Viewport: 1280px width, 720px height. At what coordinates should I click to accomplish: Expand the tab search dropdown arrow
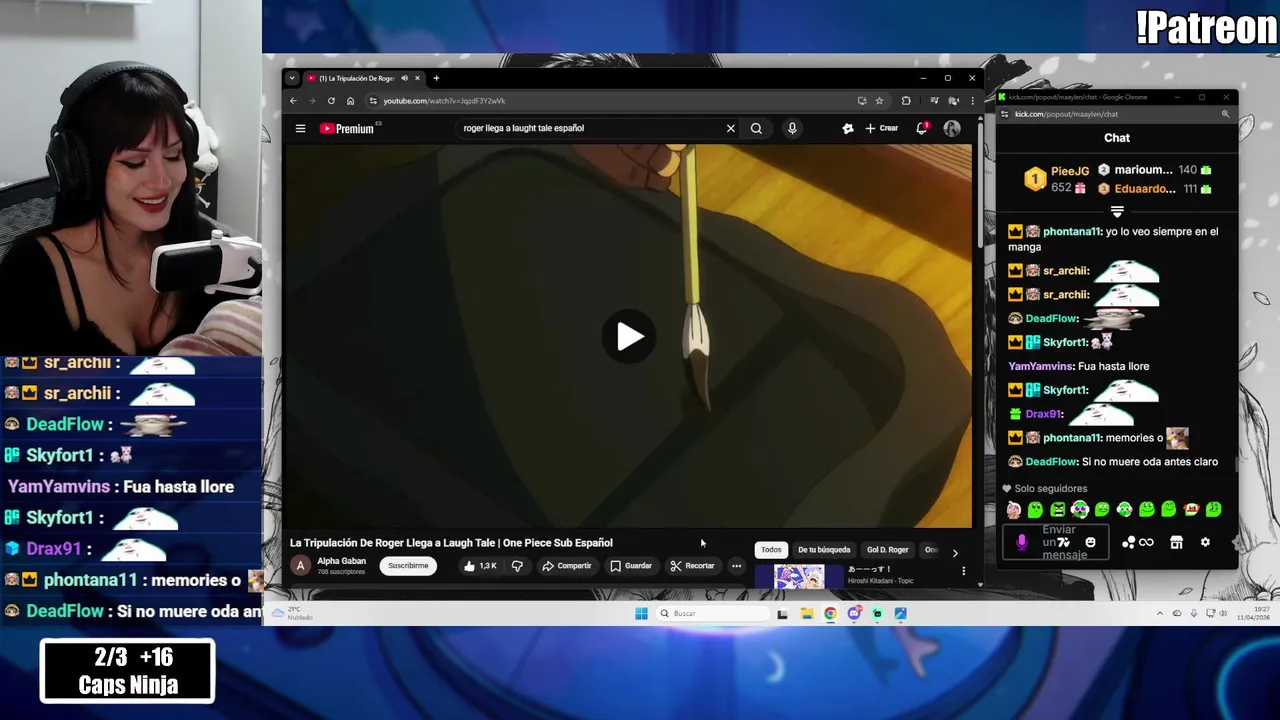(x=292, y=78)
